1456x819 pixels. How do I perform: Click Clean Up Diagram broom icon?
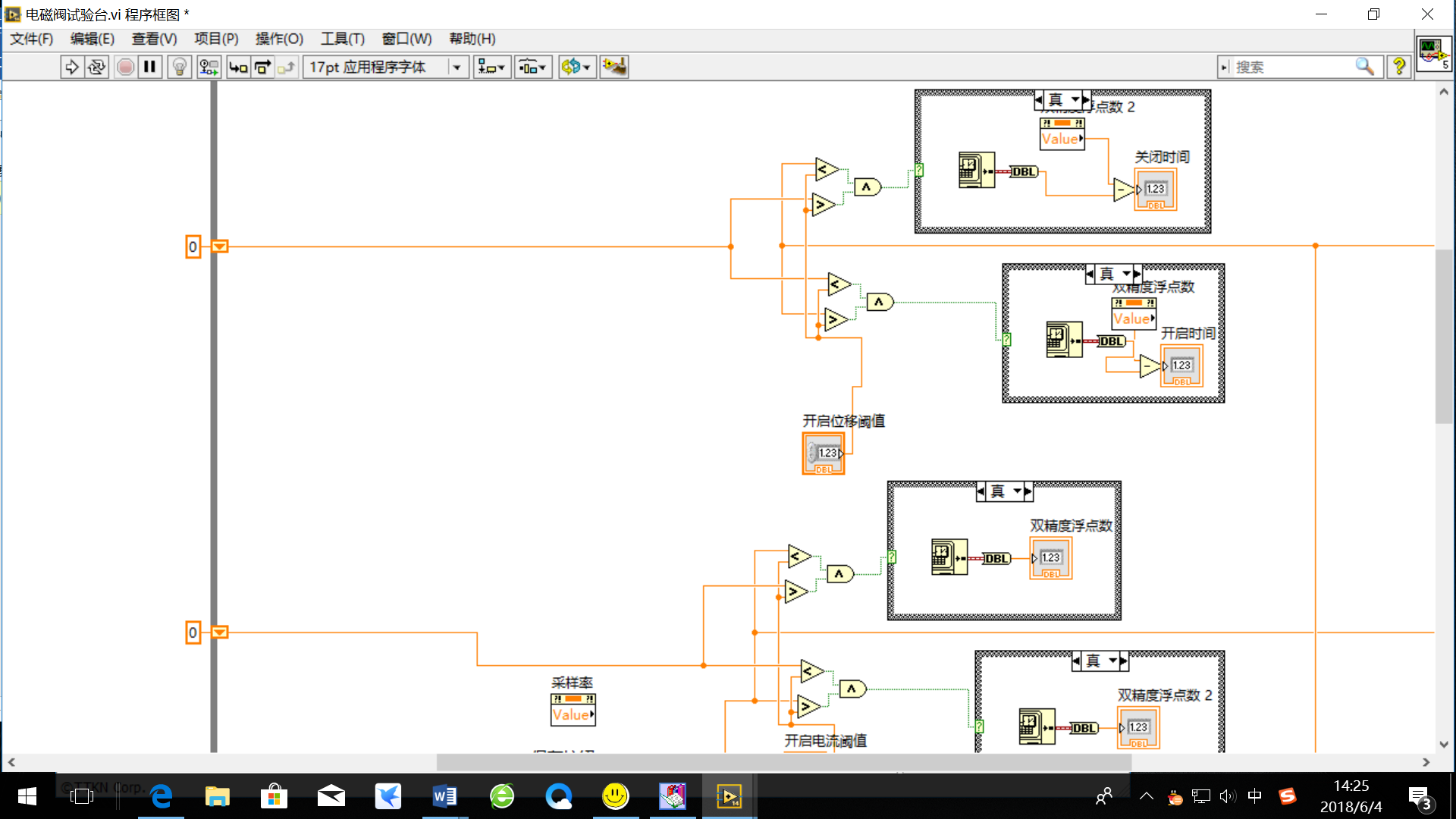(x=614, y=67)
